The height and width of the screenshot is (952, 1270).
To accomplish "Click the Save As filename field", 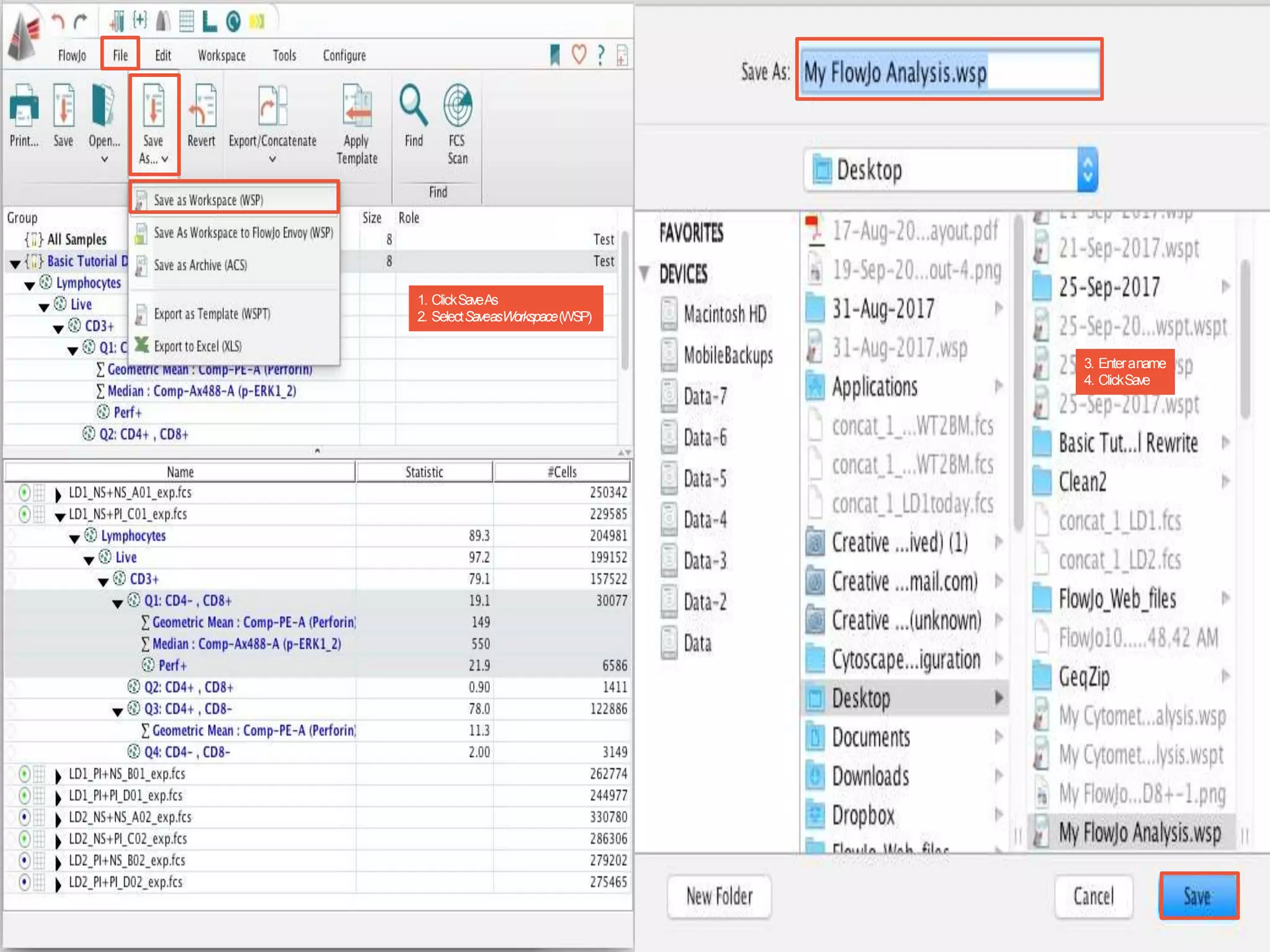I will (x=949, y=72).
